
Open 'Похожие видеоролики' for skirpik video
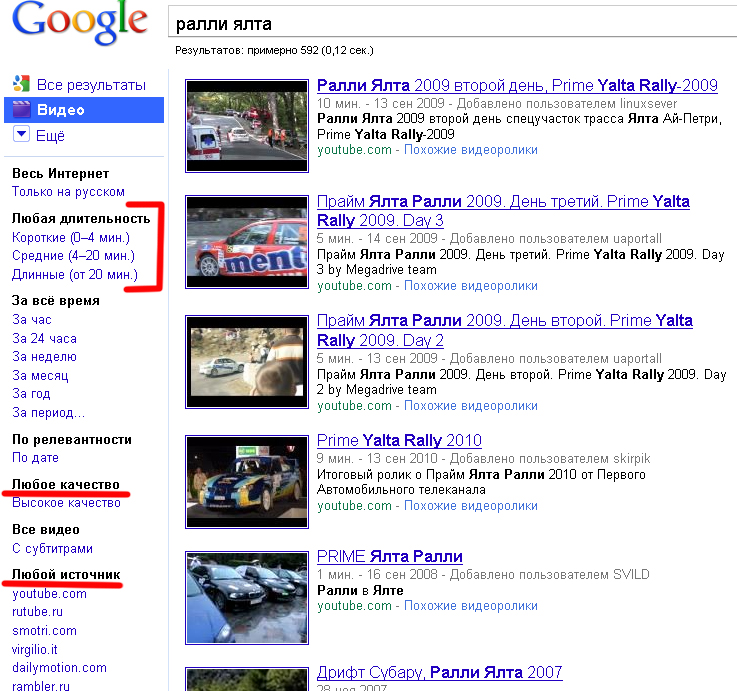click(470, 506)
